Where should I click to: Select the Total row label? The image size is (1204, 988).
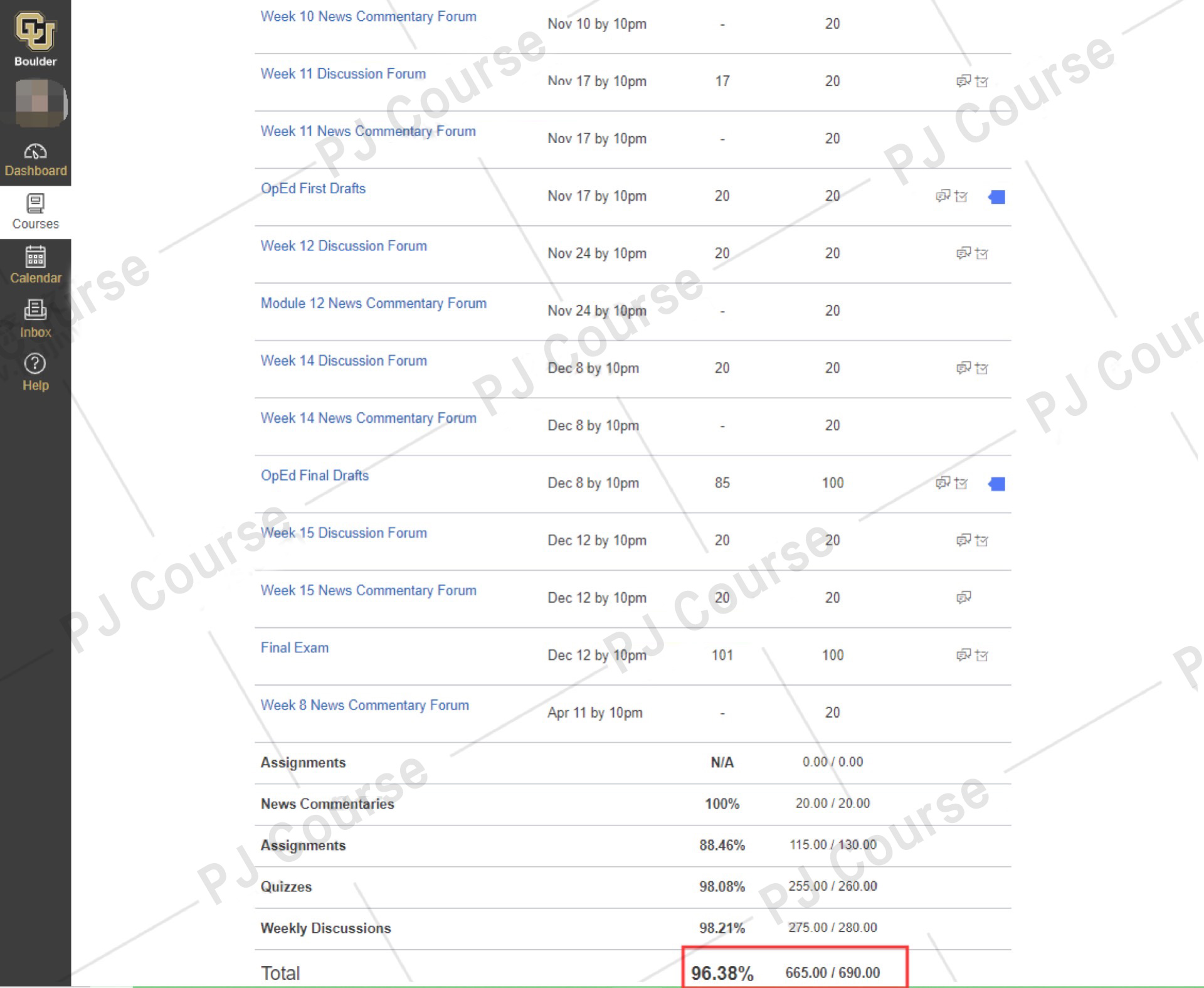pos(280,973)
